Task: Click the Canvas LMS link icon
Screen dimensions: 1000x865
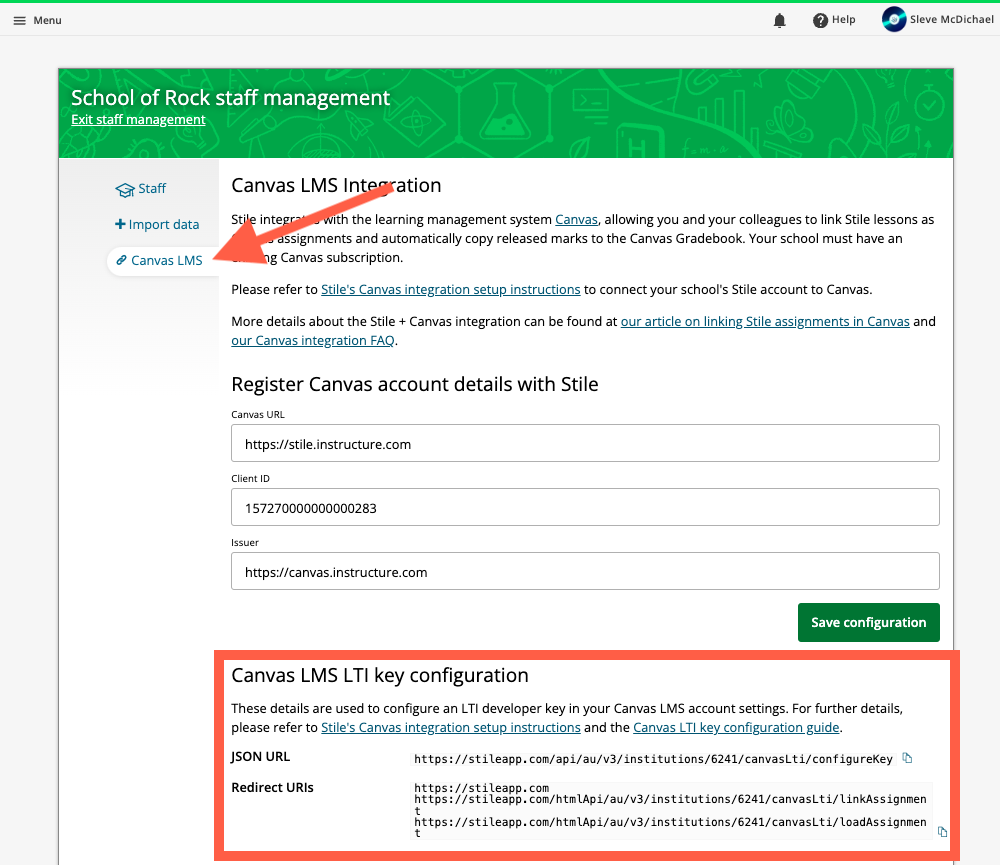Action: click(x=121, y=260)
